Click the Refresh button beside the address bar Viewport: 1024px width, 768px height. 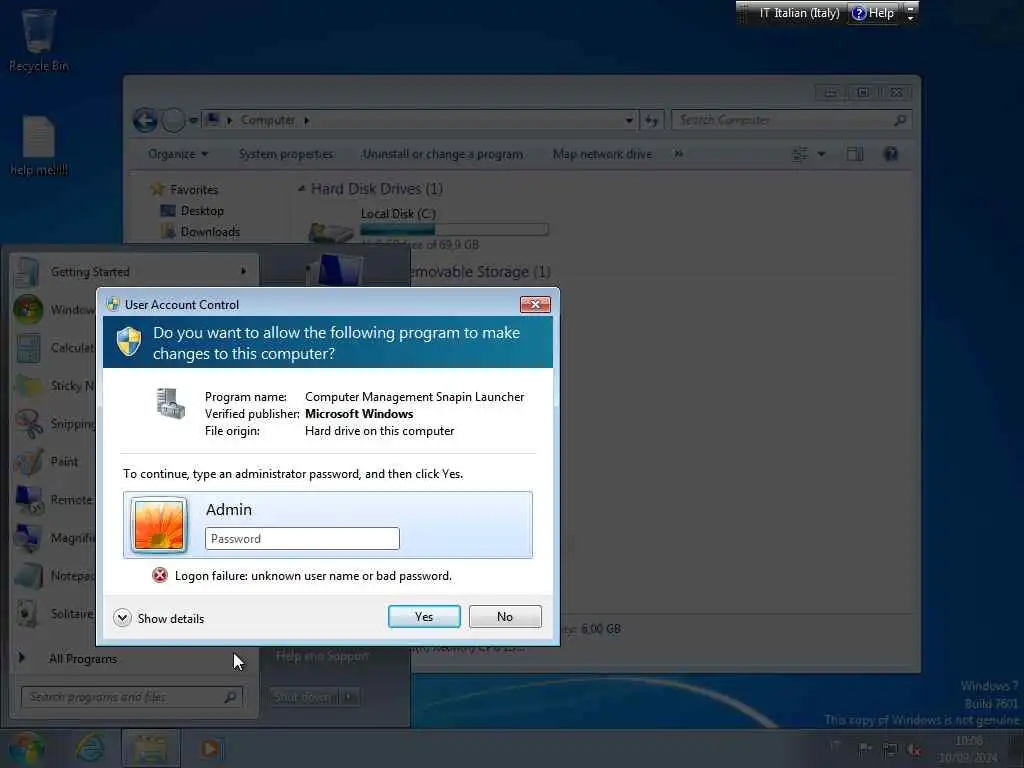652,120
